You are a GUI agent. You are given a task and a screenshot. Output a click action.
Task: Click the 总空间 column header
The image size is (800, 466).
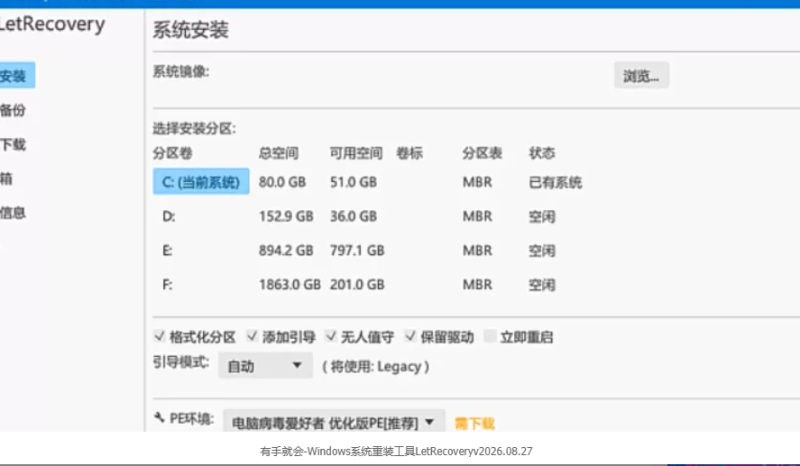pyautogui.click(x=279, y=153)
